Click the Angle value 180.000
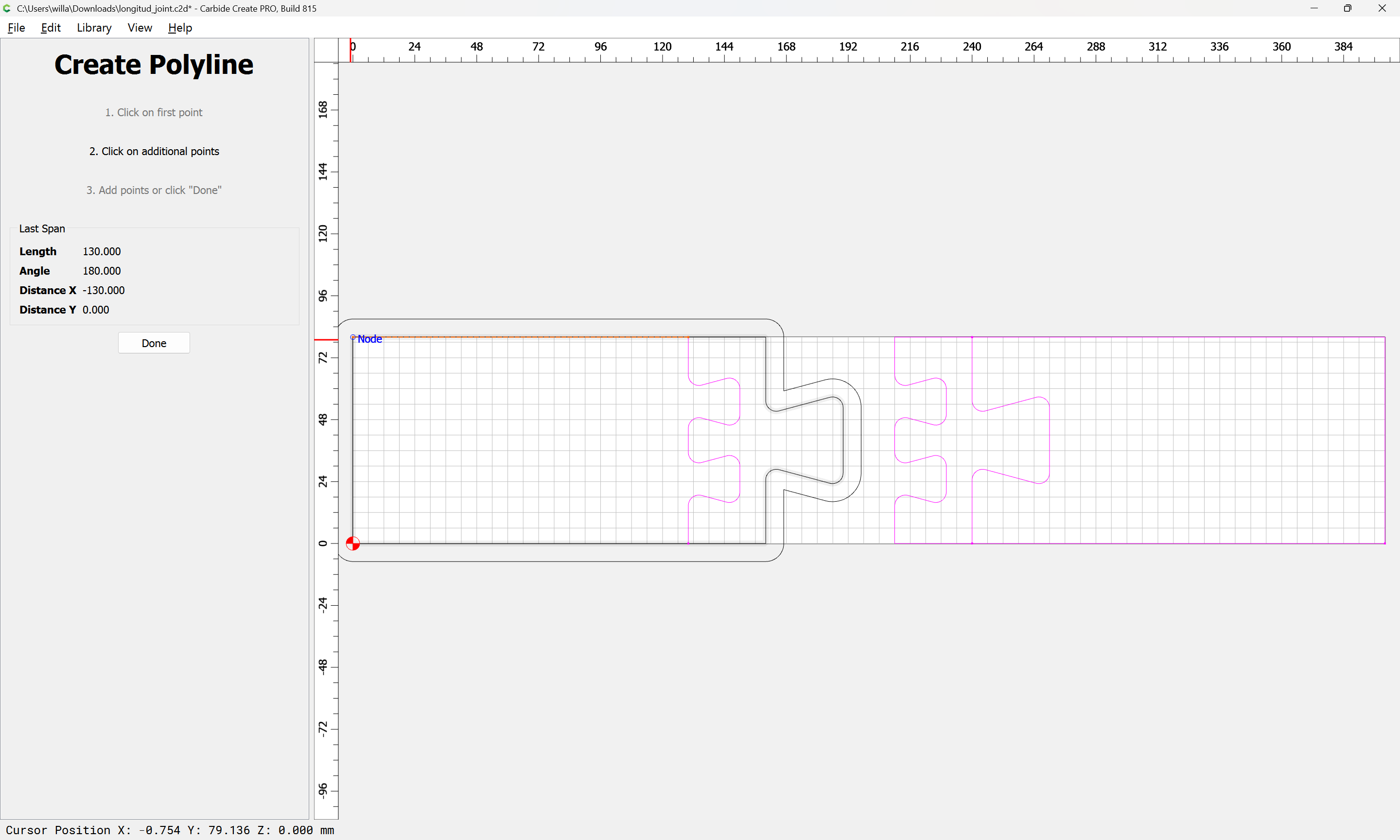Screen dimensions: 1400x840 click(x=102, y=271)
